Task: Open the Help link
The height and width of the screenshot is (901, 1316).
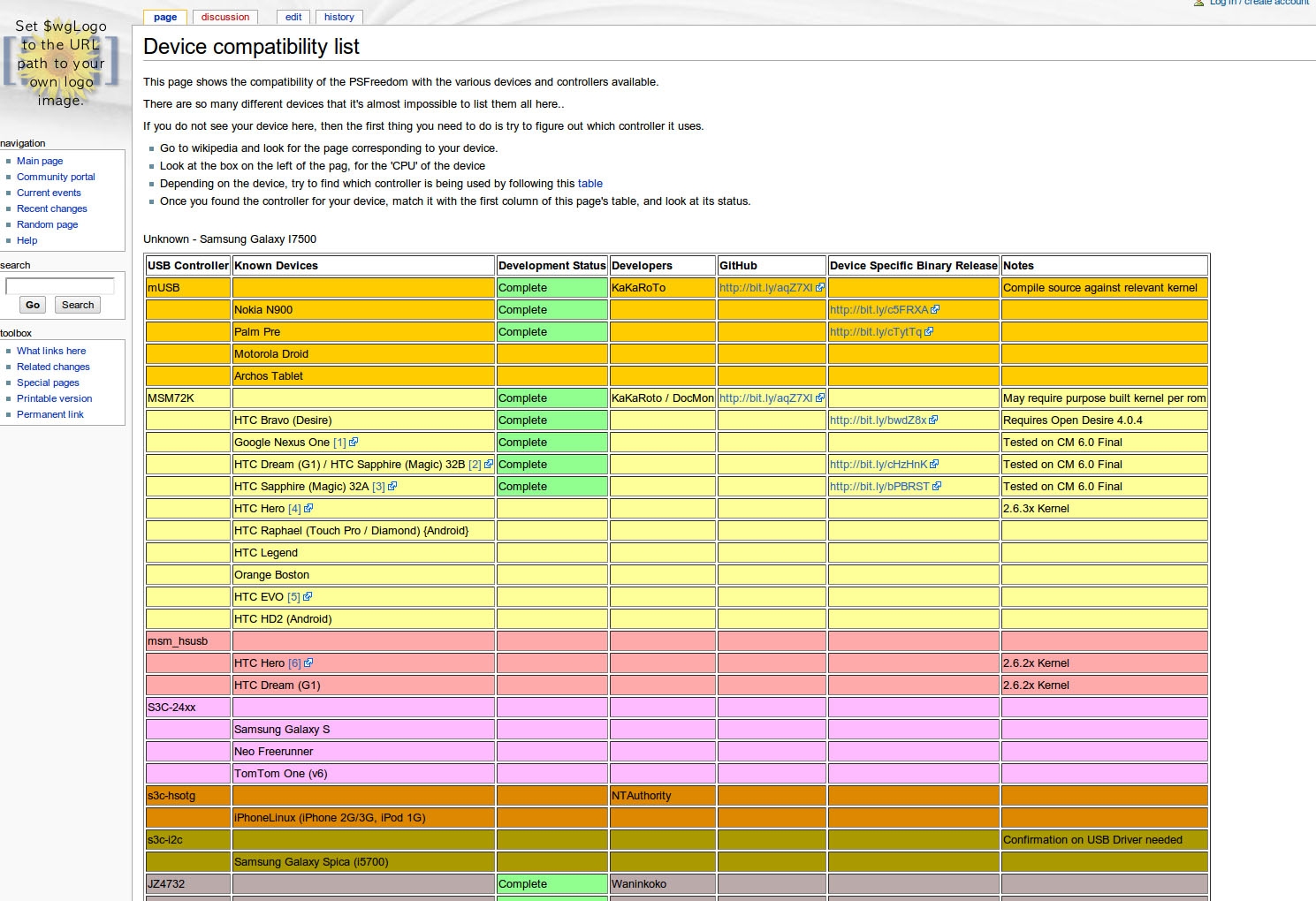Action: click(x=27, y=240)
